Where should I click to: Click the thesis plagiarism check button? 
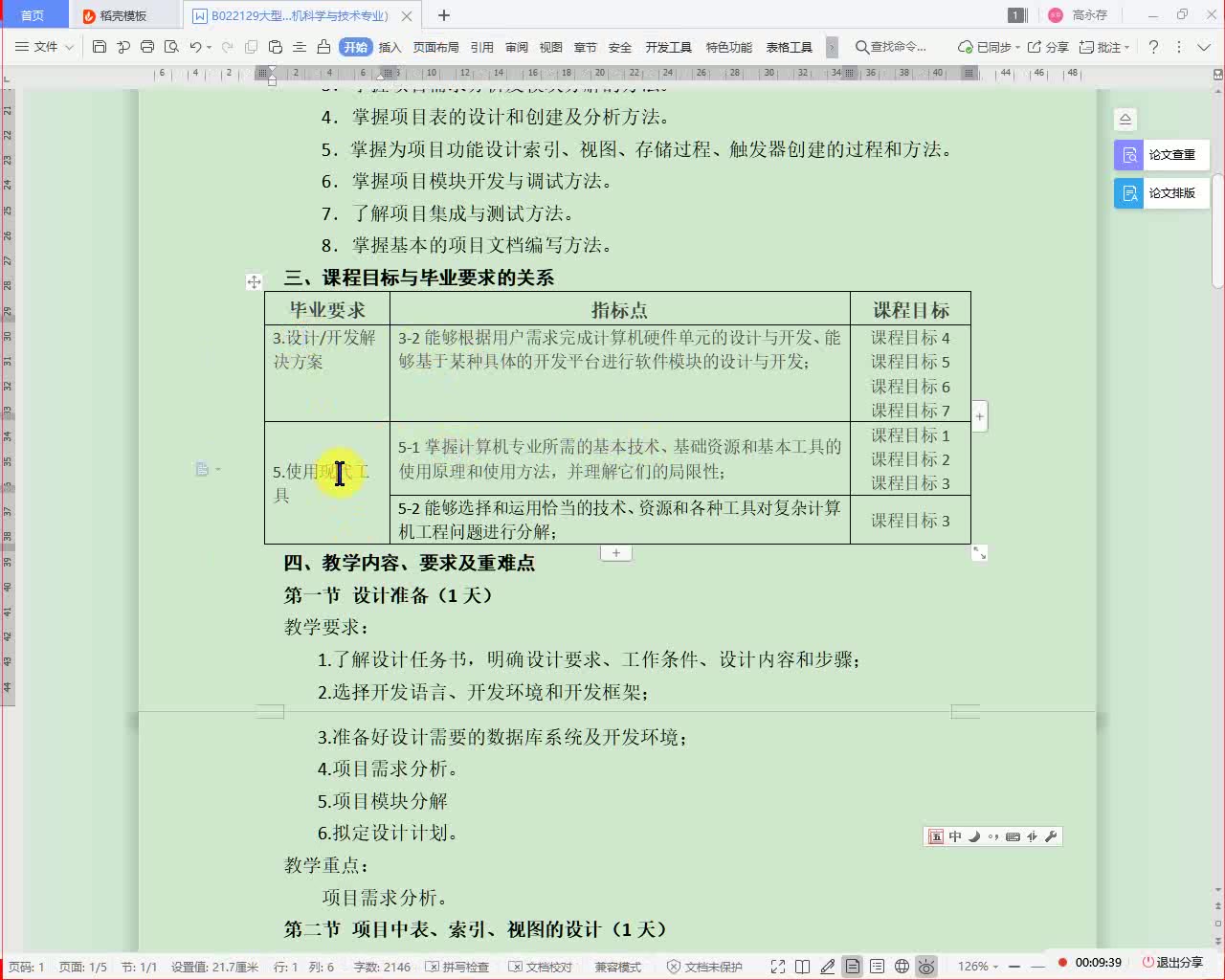click(x=1162, y=154)
